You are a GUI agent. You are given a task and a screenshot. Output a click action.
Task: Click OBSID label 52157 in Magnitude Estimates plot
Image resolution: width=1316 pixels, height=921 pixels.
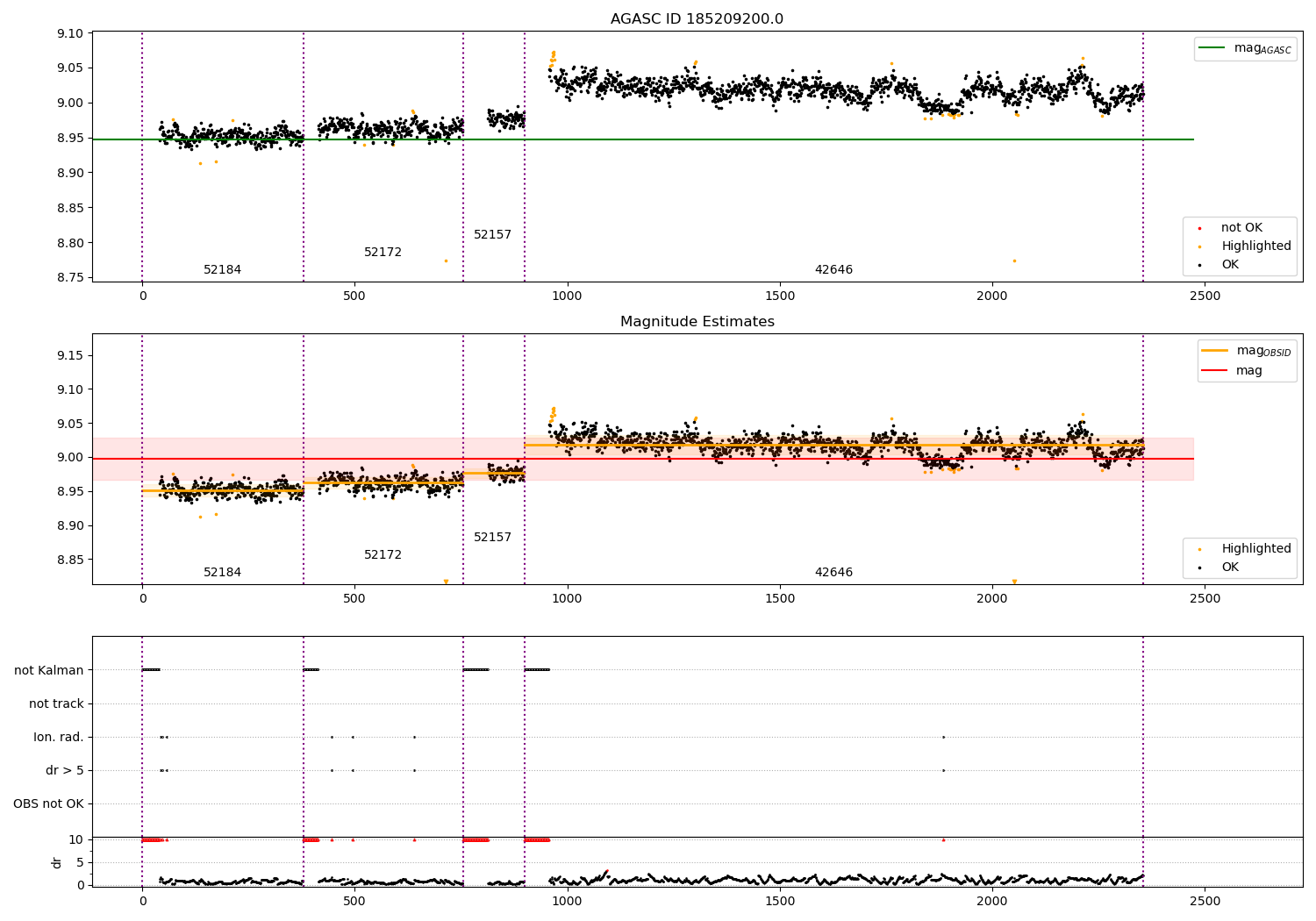(492, 538)
